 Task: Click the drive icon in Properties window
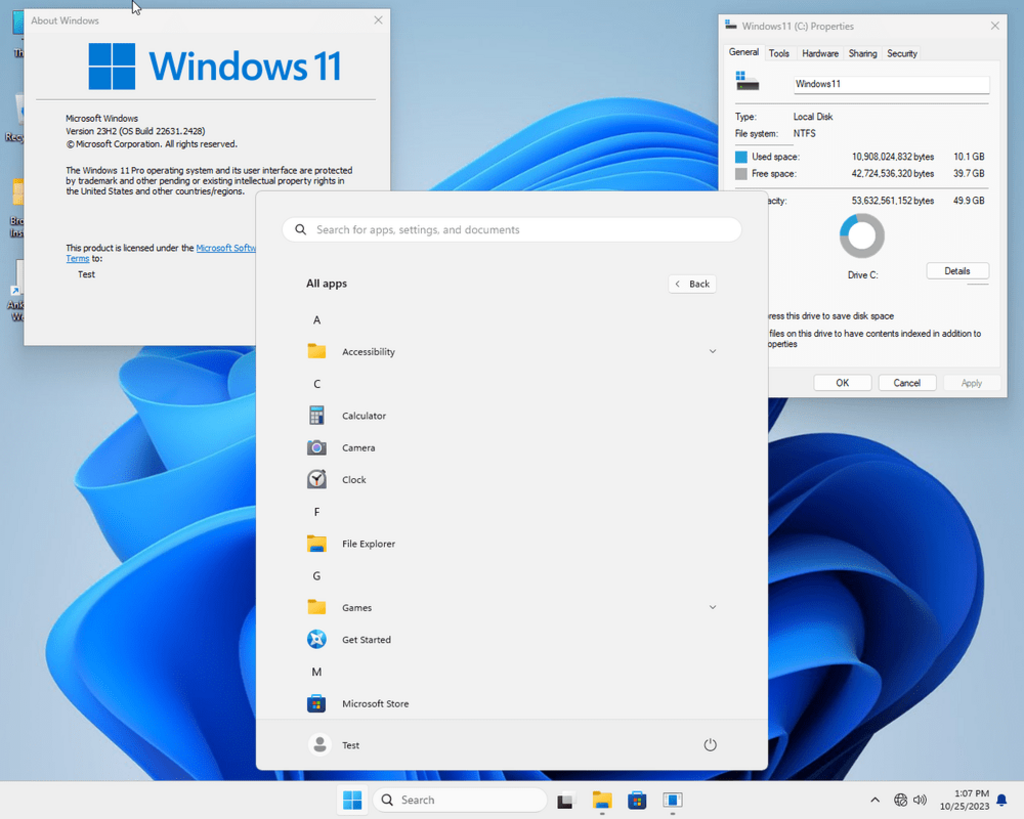tap(747, 82)
